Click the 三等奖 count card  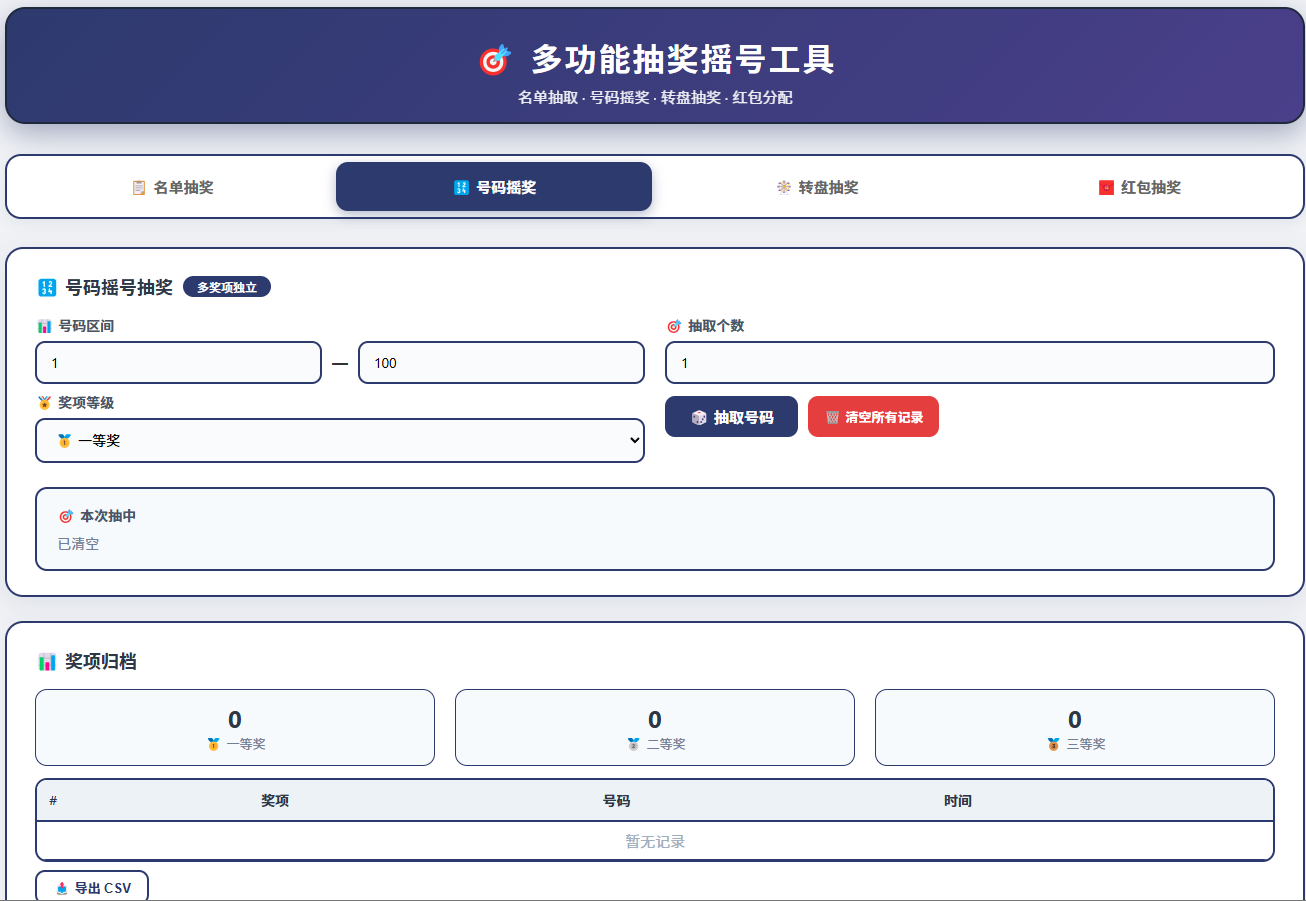[1075, 728]
